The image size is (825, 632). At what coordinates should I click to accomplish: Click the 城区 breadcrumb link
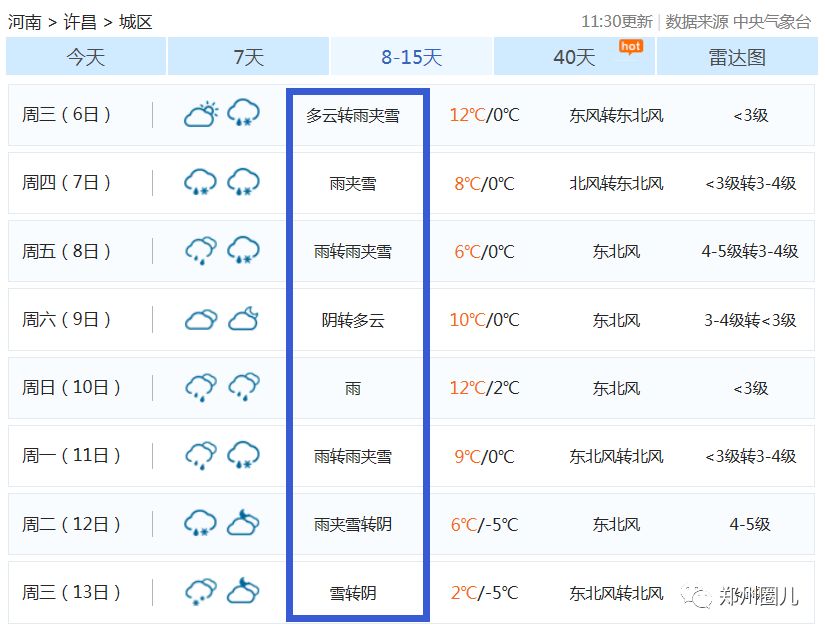tap(135, 22)
